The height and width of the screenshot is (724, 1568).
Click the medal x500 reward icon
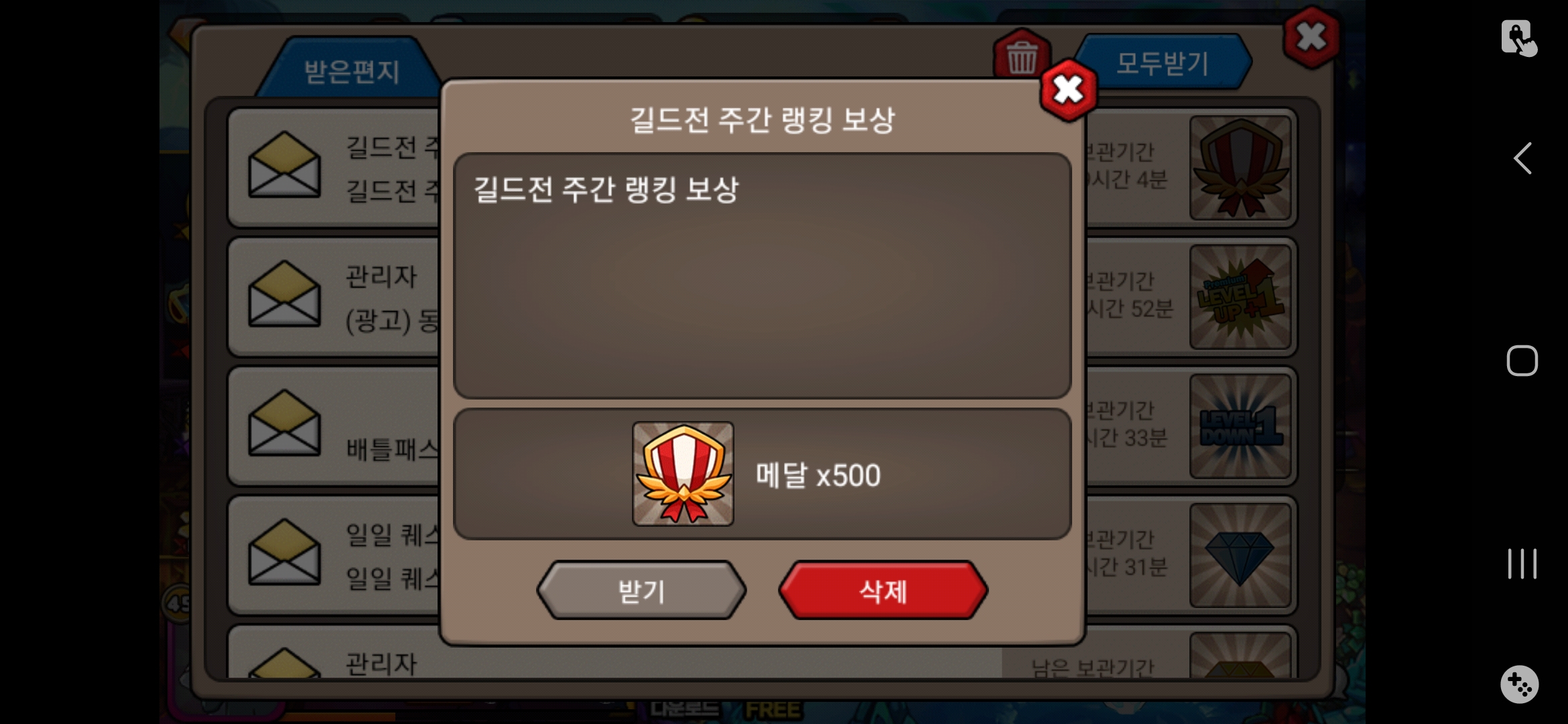(x=683, y=474)
